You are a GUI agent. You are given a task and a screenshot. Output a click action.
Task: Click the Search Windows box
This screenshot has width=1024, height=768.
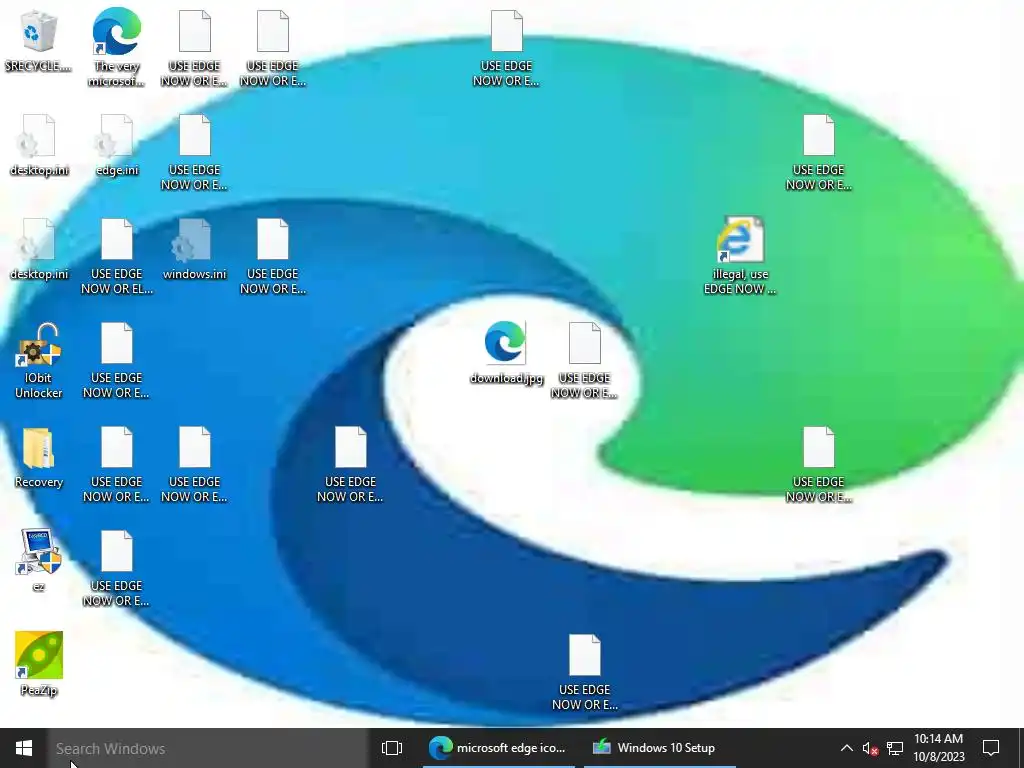(208, 748)
